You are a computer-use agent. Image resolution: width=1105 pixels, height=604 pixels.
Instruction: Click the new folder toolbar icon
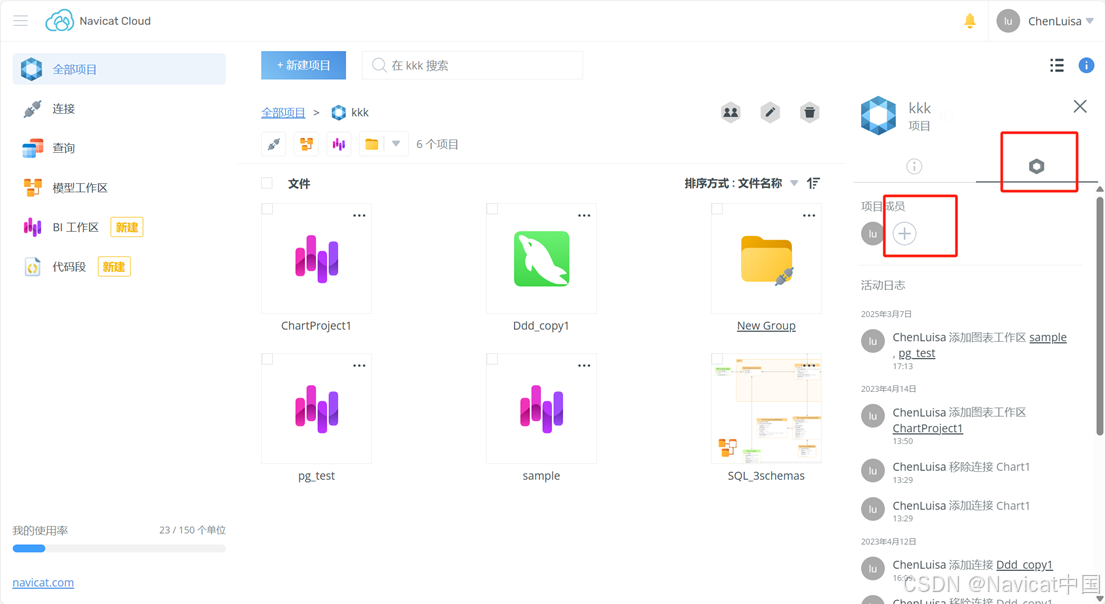click(x=371, y=144)
